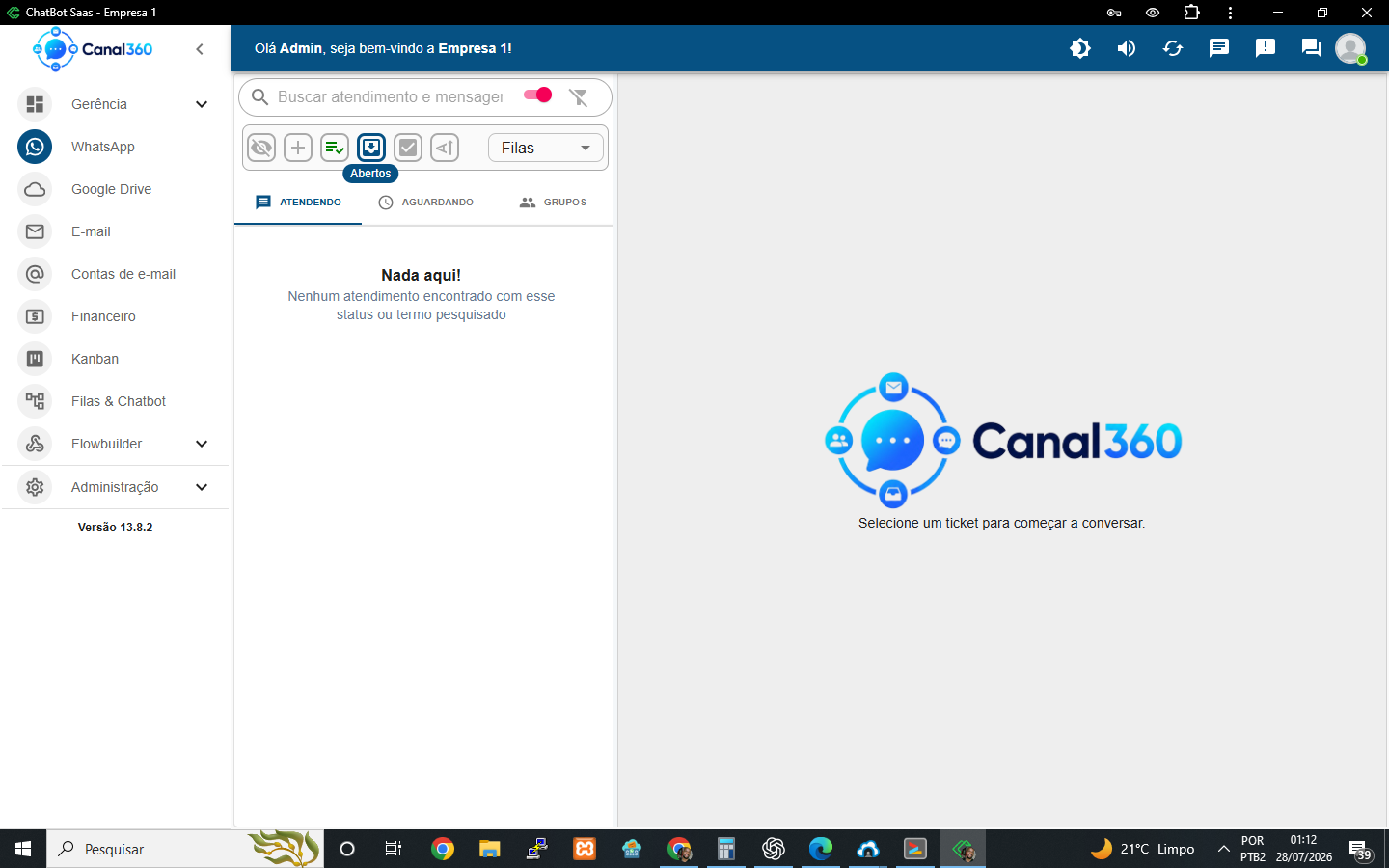Click the Flowbuilder menu label
Screen dimensions: 1389x868
coord(106,444)
